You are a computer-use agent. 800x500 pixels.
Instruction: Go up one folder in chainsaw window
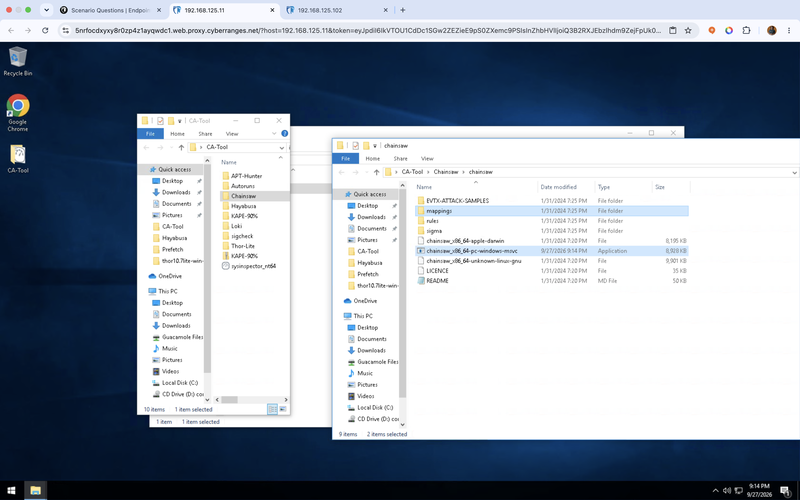coord(376,172)
